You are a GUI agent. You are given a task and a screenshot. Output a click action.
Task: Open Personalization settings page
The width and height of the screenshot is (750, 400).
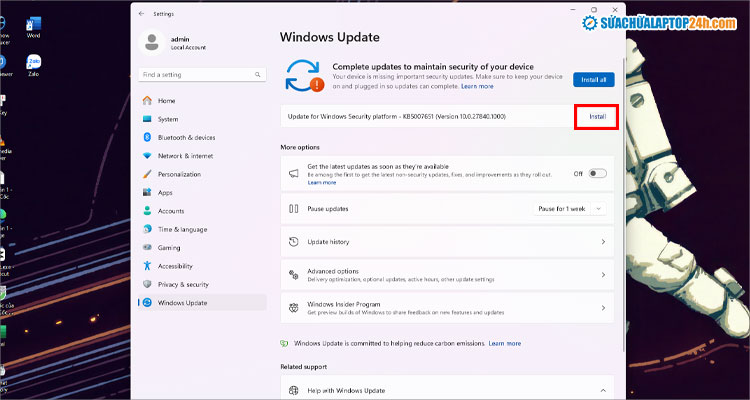click(x=179, y=174)
